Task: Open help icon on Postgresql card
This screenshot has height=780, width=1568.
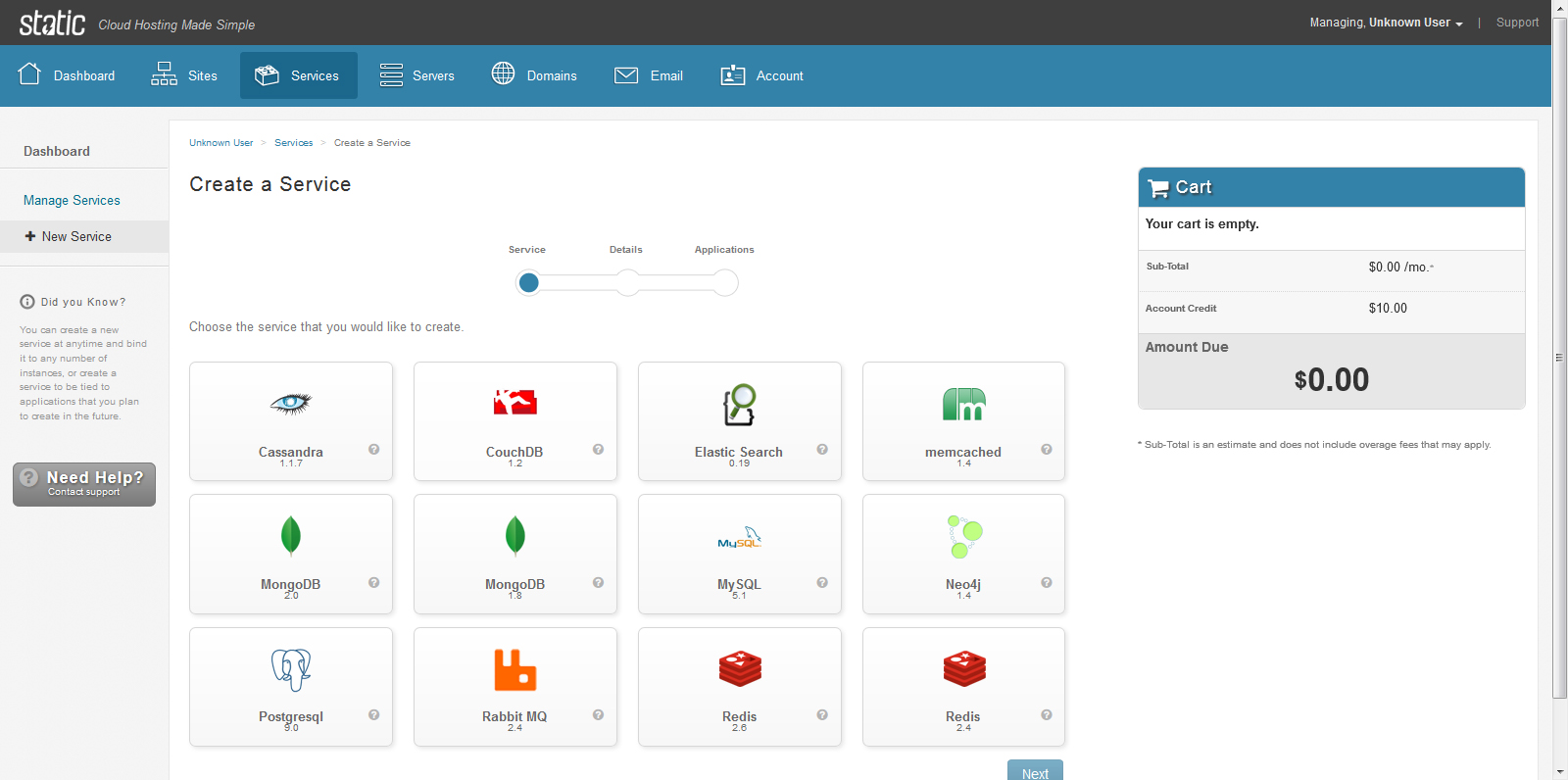Action: (x=373, y=714)
